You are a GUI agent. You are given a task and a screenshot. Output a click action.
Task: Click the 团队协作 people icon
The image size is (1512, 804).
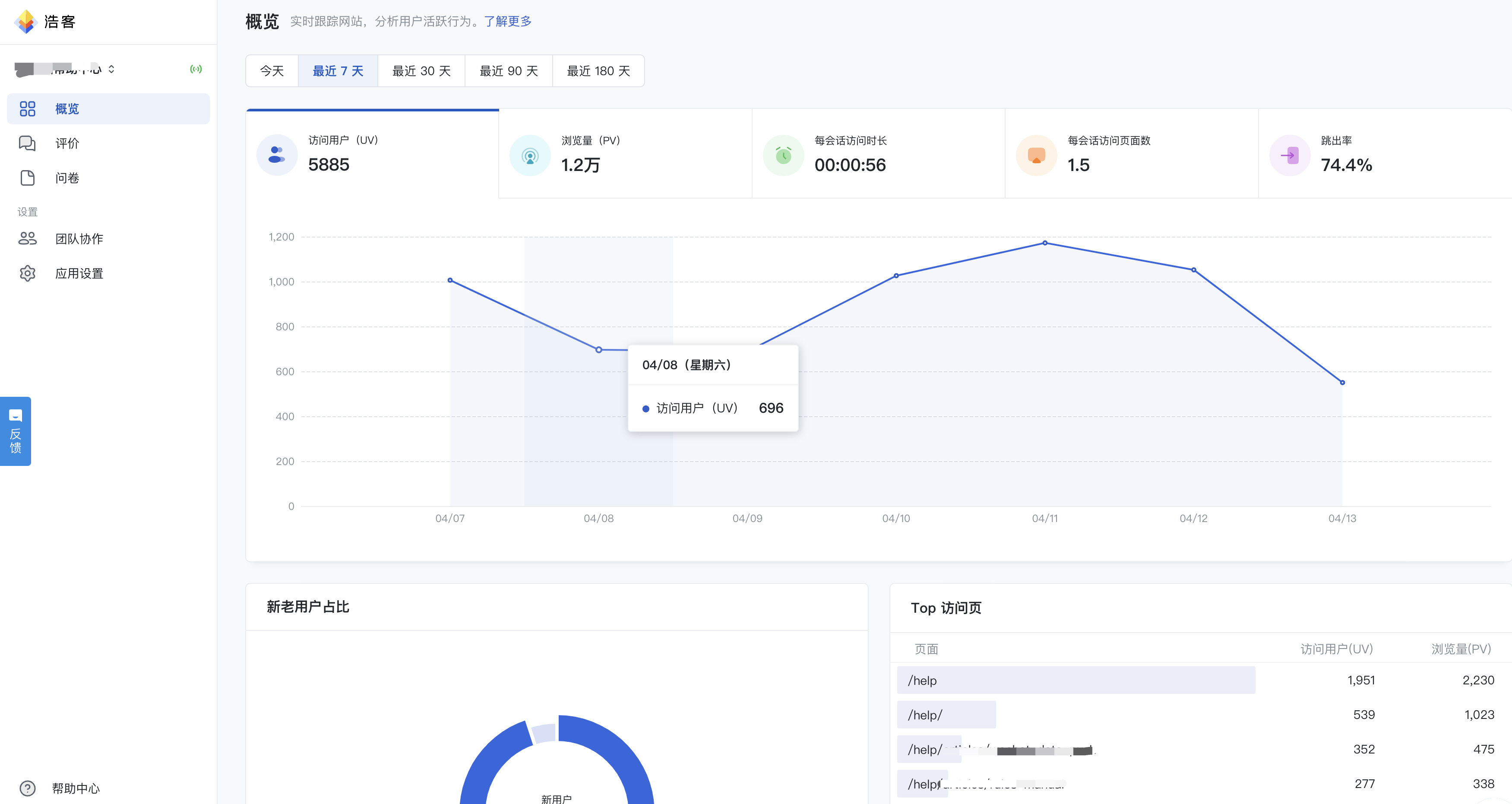click(28, 238)
